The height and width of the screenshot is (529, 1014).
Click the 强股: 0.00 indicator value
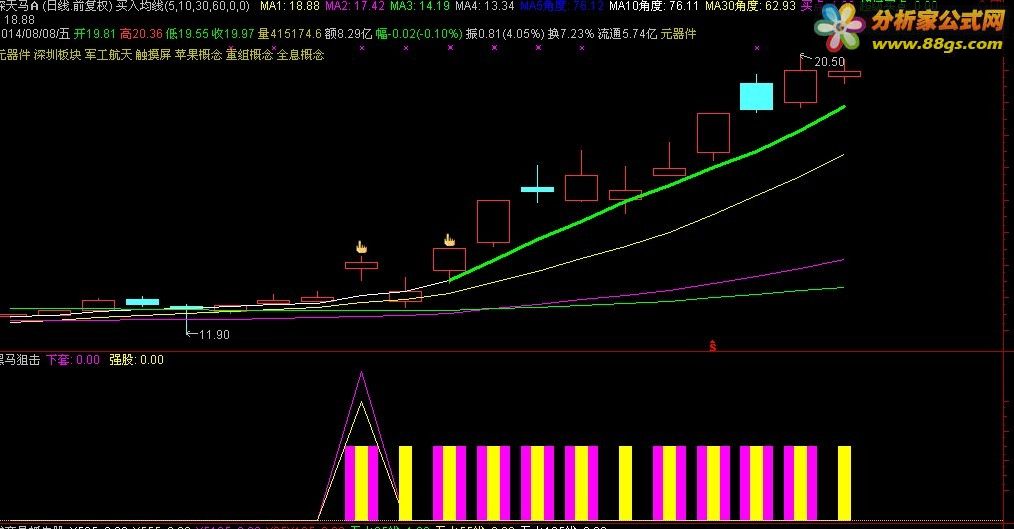point(136,360)
